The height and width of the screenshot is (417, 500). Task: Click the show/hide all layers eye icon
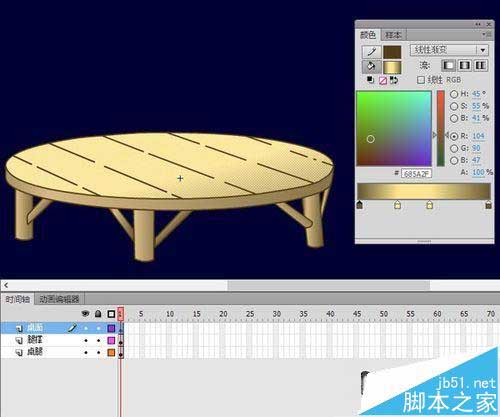(x=86, y=314)
